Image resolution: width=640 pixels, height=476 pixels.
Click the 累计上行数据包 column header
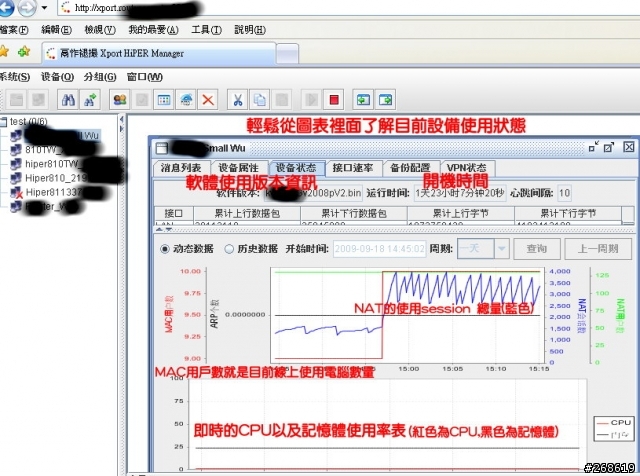(247, 214)
